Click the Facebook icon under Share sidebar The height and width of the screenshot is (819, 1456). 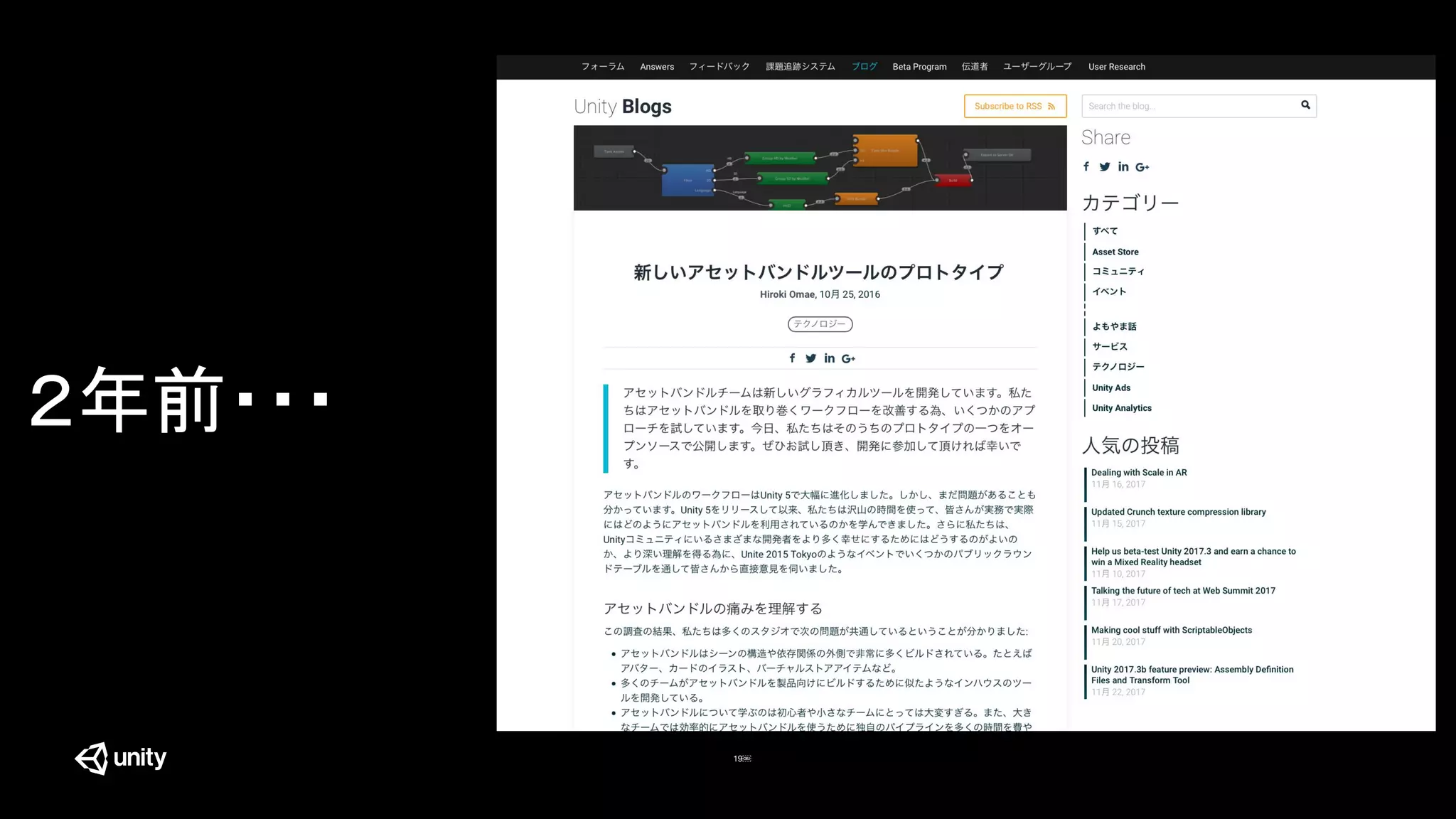click(x=1086, y=167)
